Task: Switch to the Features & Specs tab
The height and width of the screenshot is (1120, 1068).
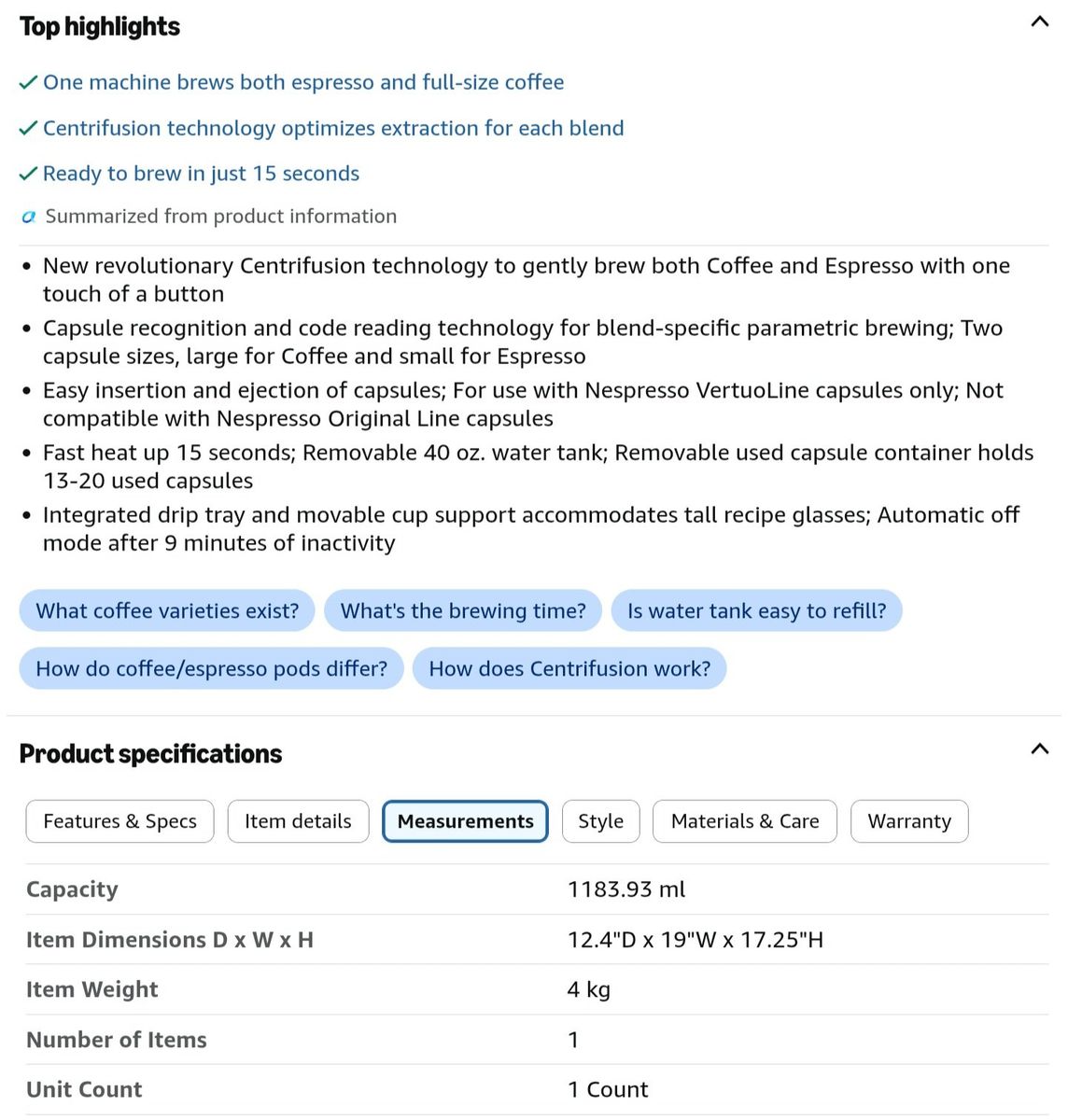Action: [119, 821]
